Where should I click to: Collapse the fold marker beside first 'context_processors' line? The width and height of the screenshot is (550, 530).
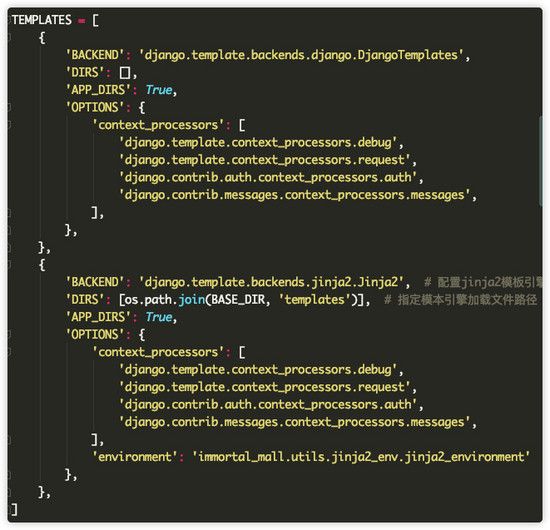point(9,125)
